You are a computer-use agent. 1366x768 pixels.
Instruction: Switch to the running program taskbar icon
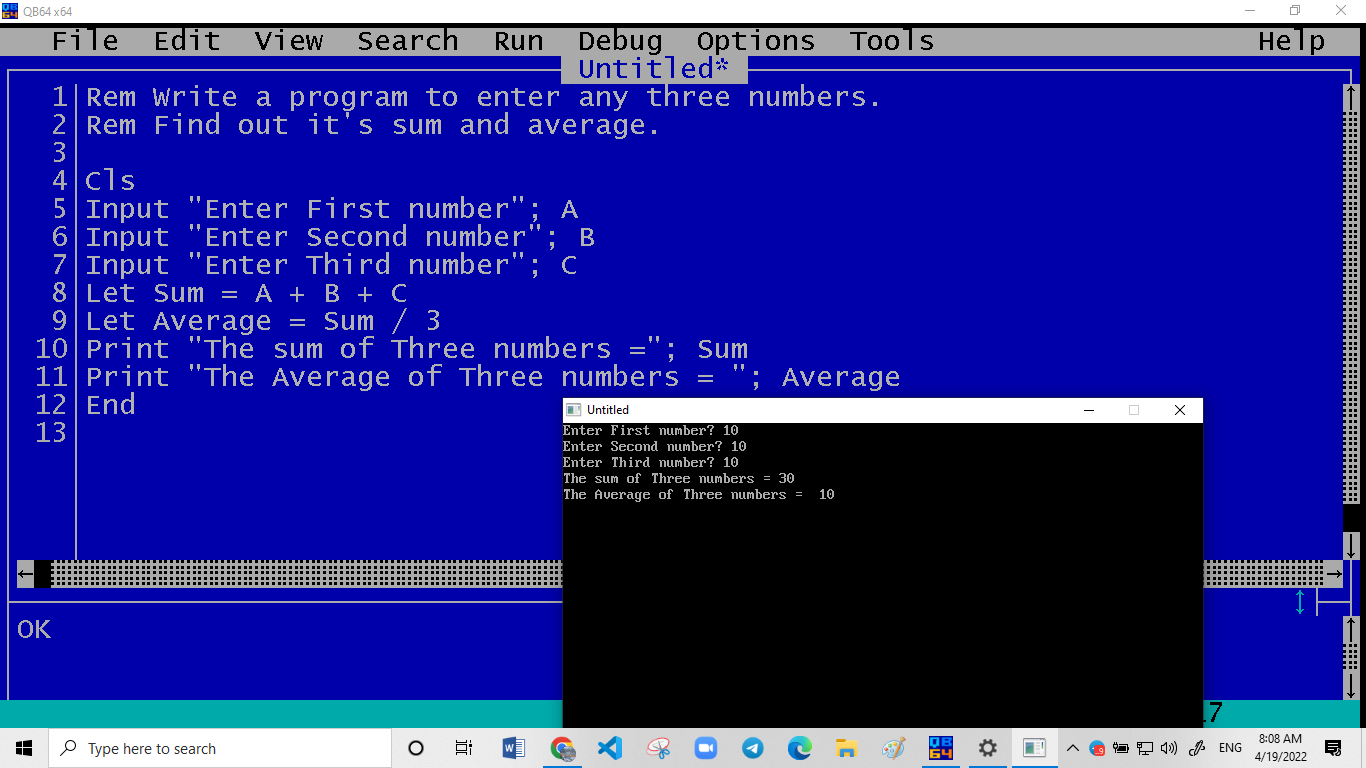click(x=1035, y=748)
